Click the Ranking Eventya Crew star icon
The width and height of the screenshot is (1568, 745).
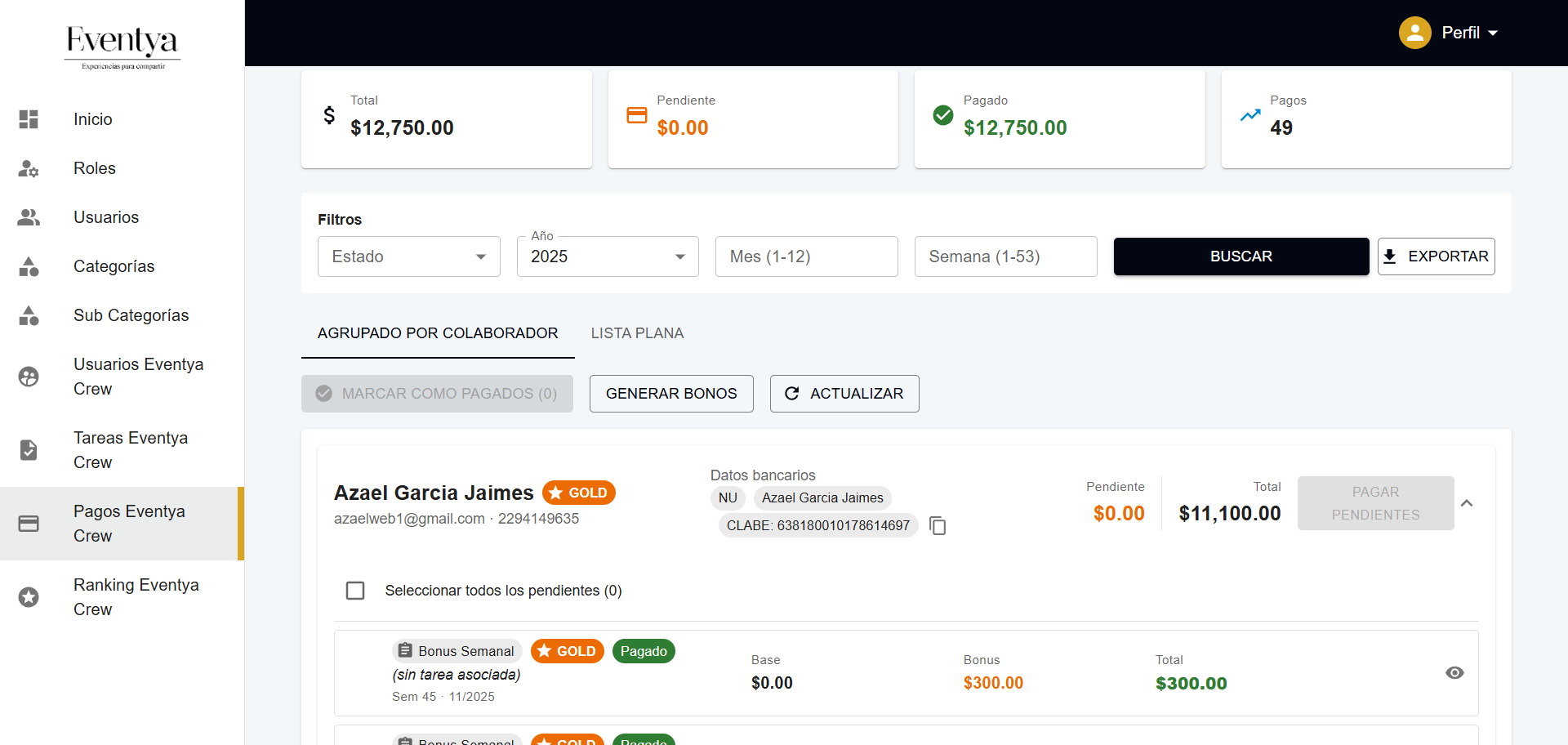(x=29, y=597)
